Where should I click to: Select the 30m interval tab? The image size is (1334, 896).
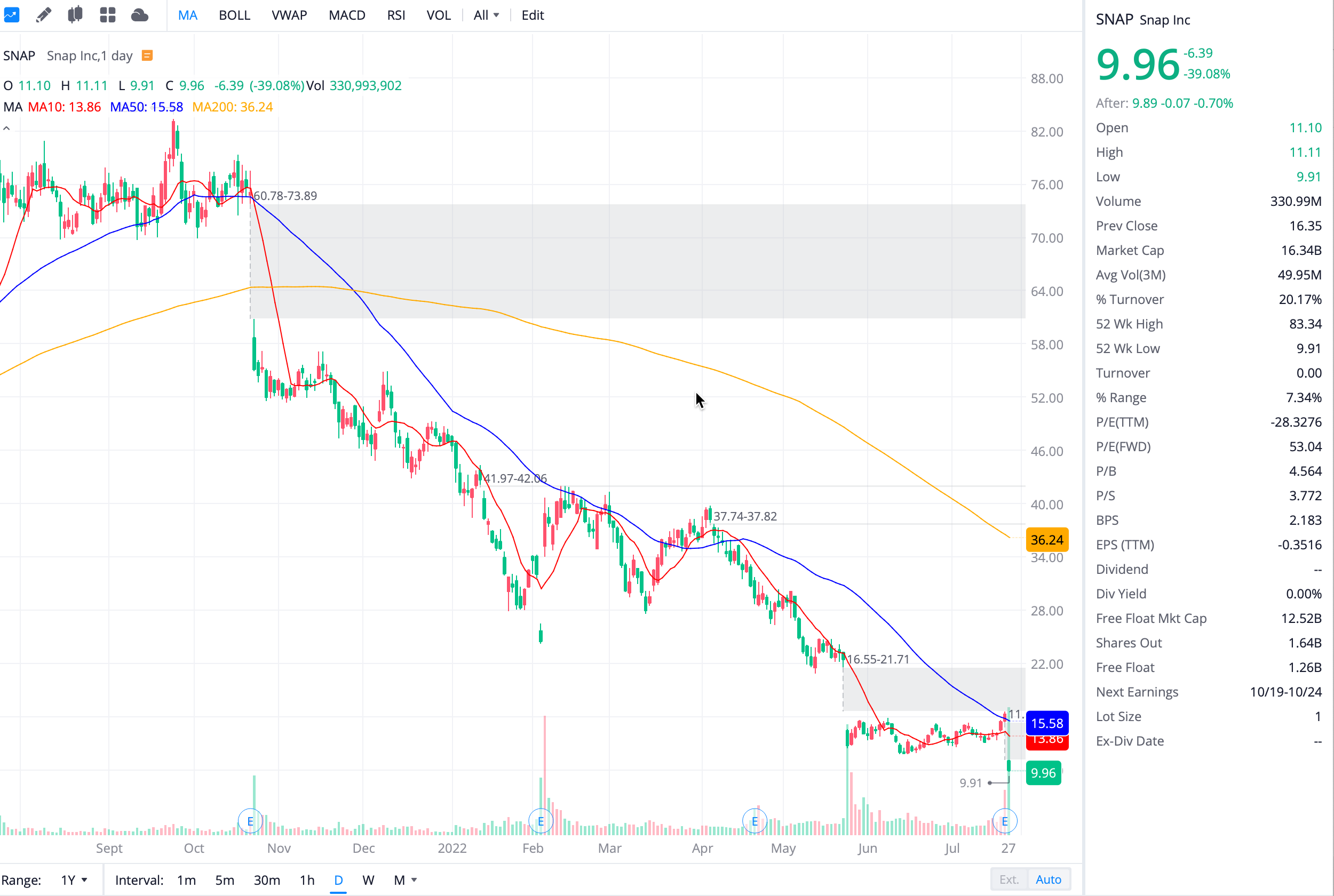[x=267, y=880]
